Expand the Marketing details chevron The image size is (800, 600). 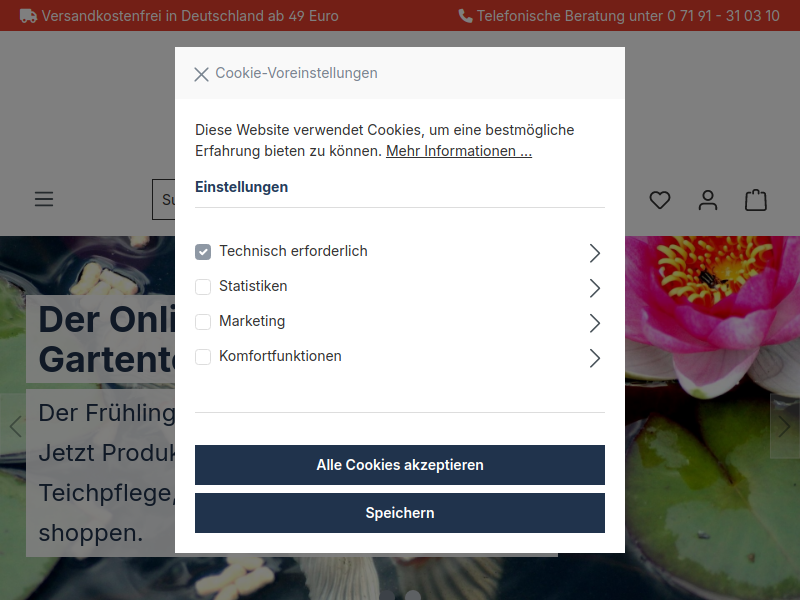pos(594,323)
